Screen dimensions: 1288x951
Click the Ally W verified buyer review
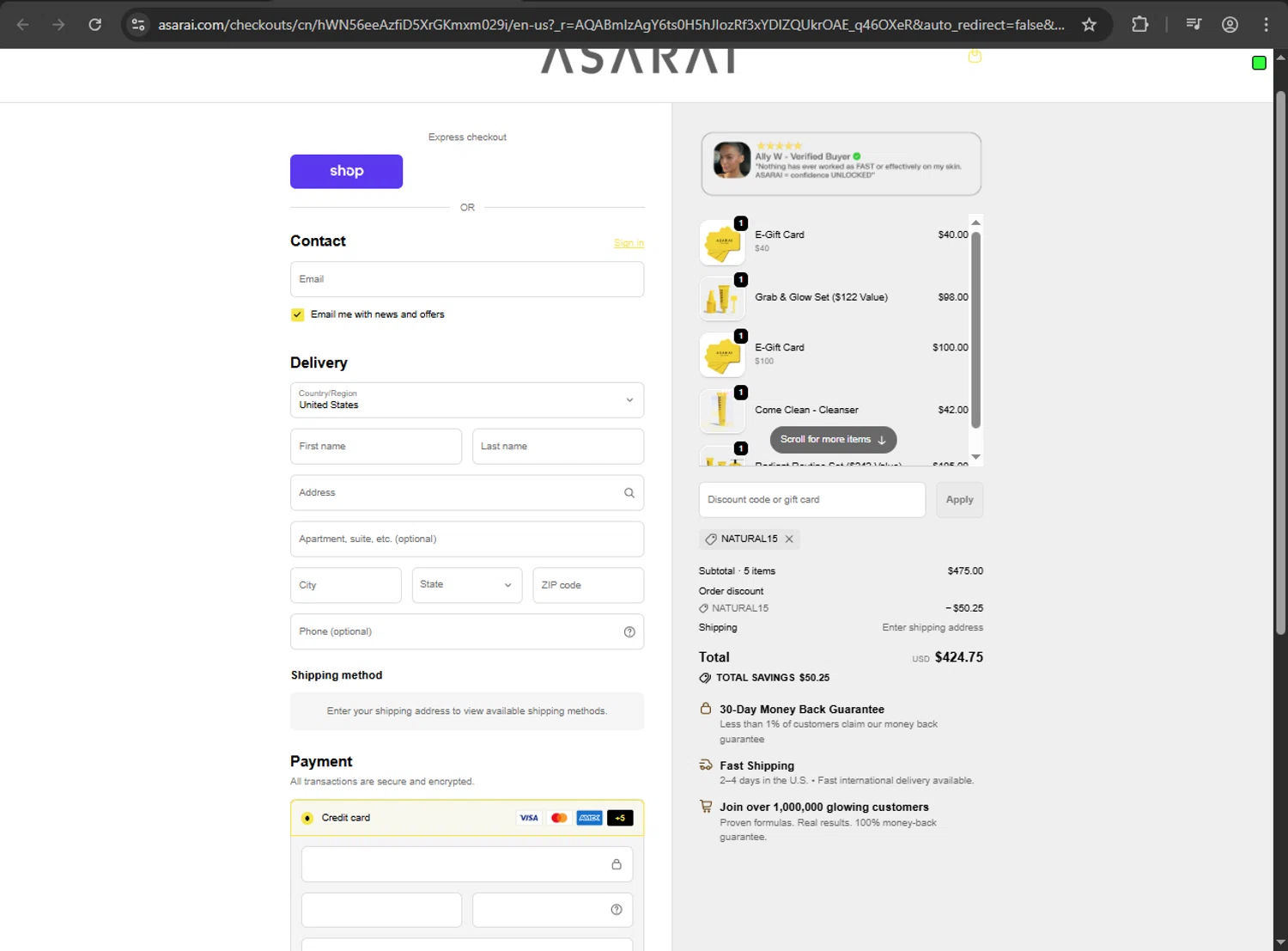coord(841,164)
